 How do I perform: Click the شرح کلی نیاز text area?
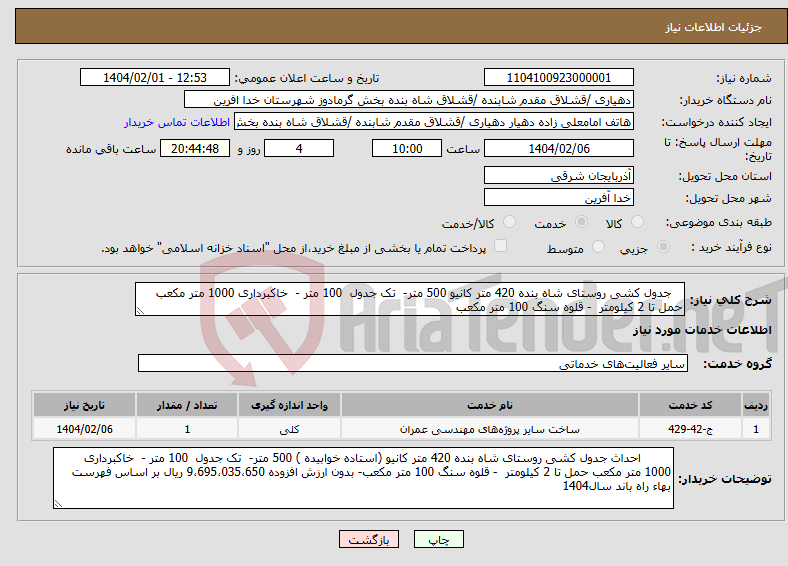(x=410, y=299)
